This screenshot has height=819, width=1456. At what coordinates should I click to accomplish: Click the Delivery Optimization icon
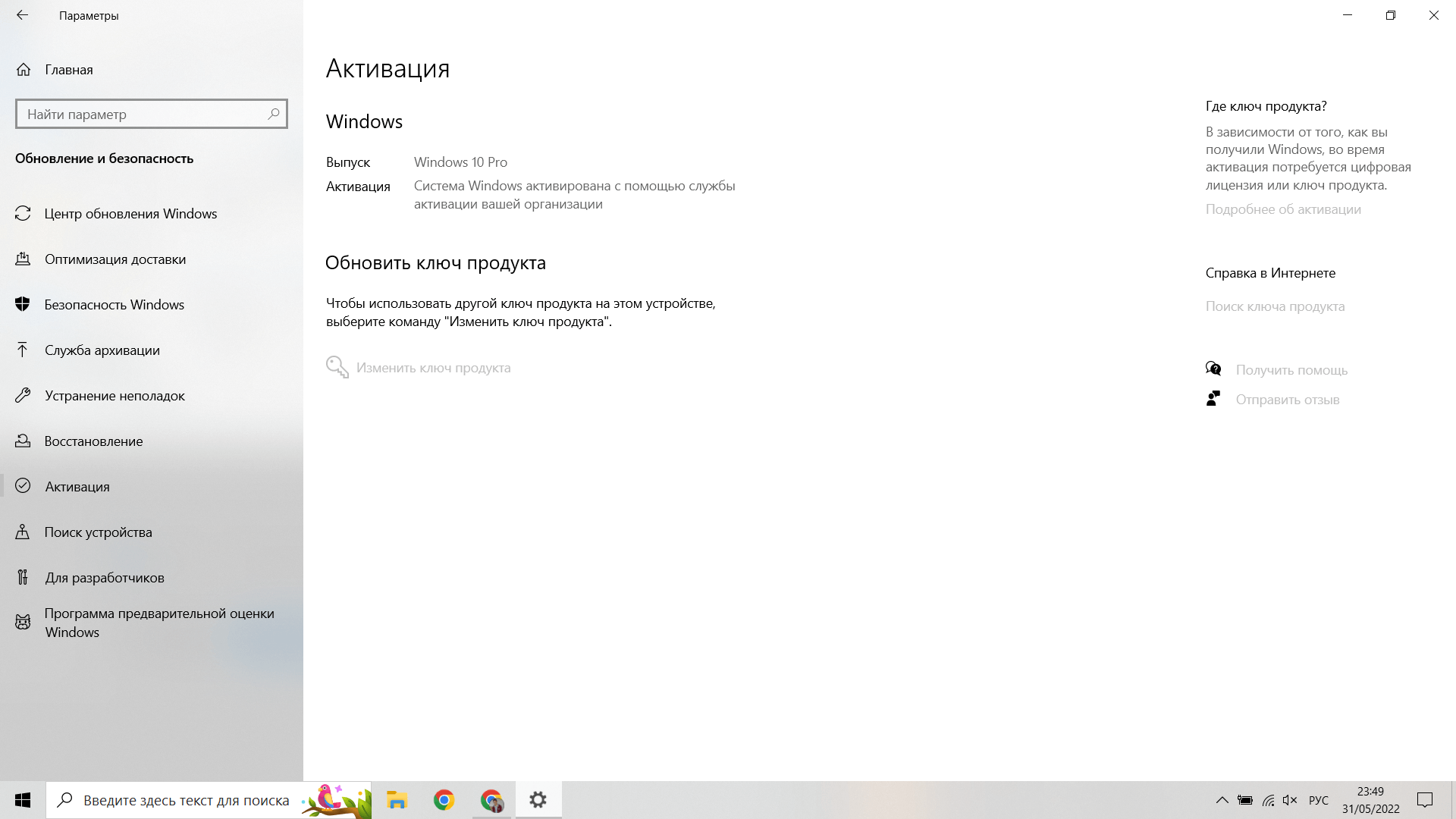point(23,259)
